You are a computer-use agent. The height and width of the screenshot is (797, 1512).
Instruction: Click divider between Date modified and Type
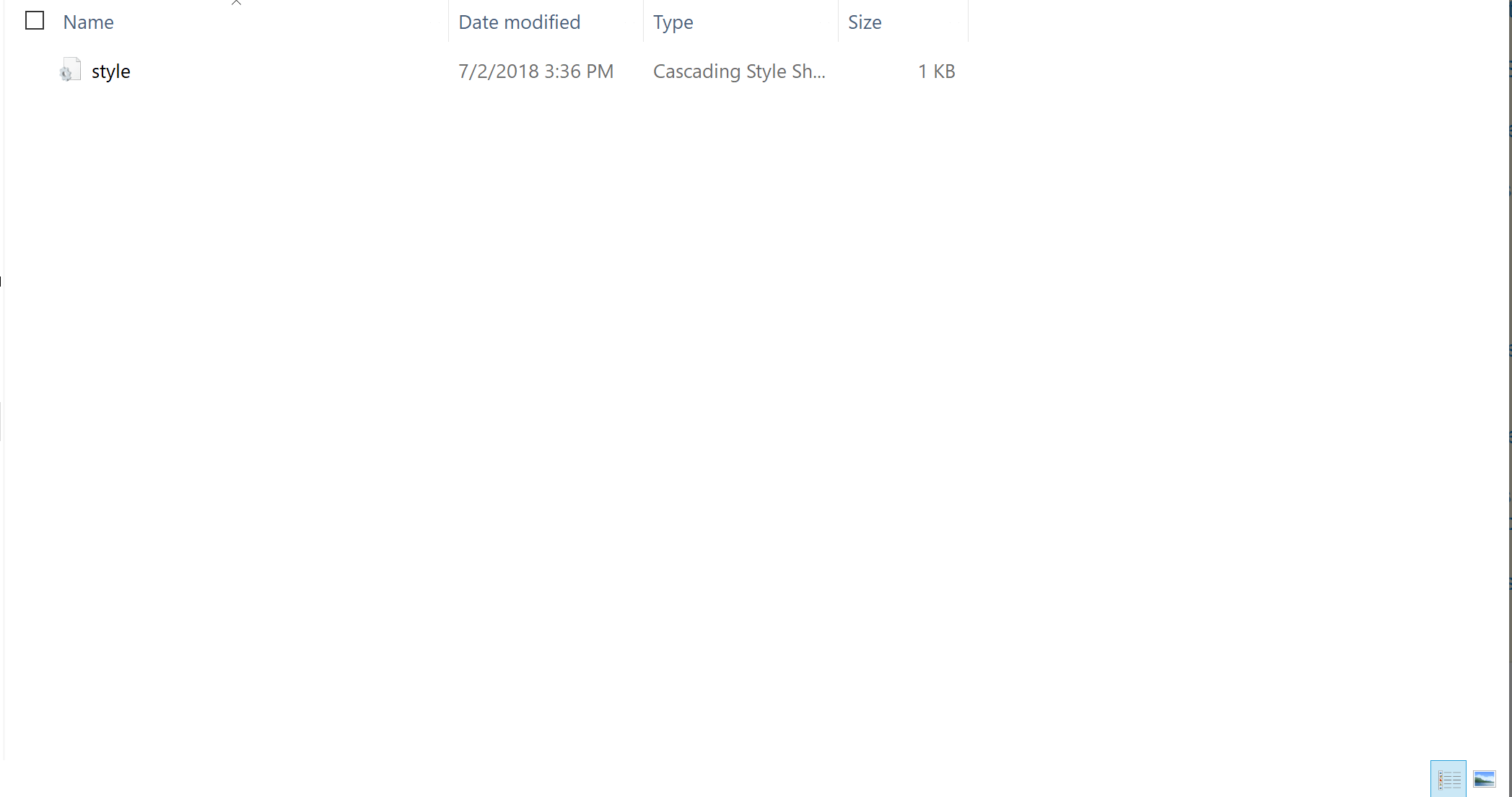643,22
